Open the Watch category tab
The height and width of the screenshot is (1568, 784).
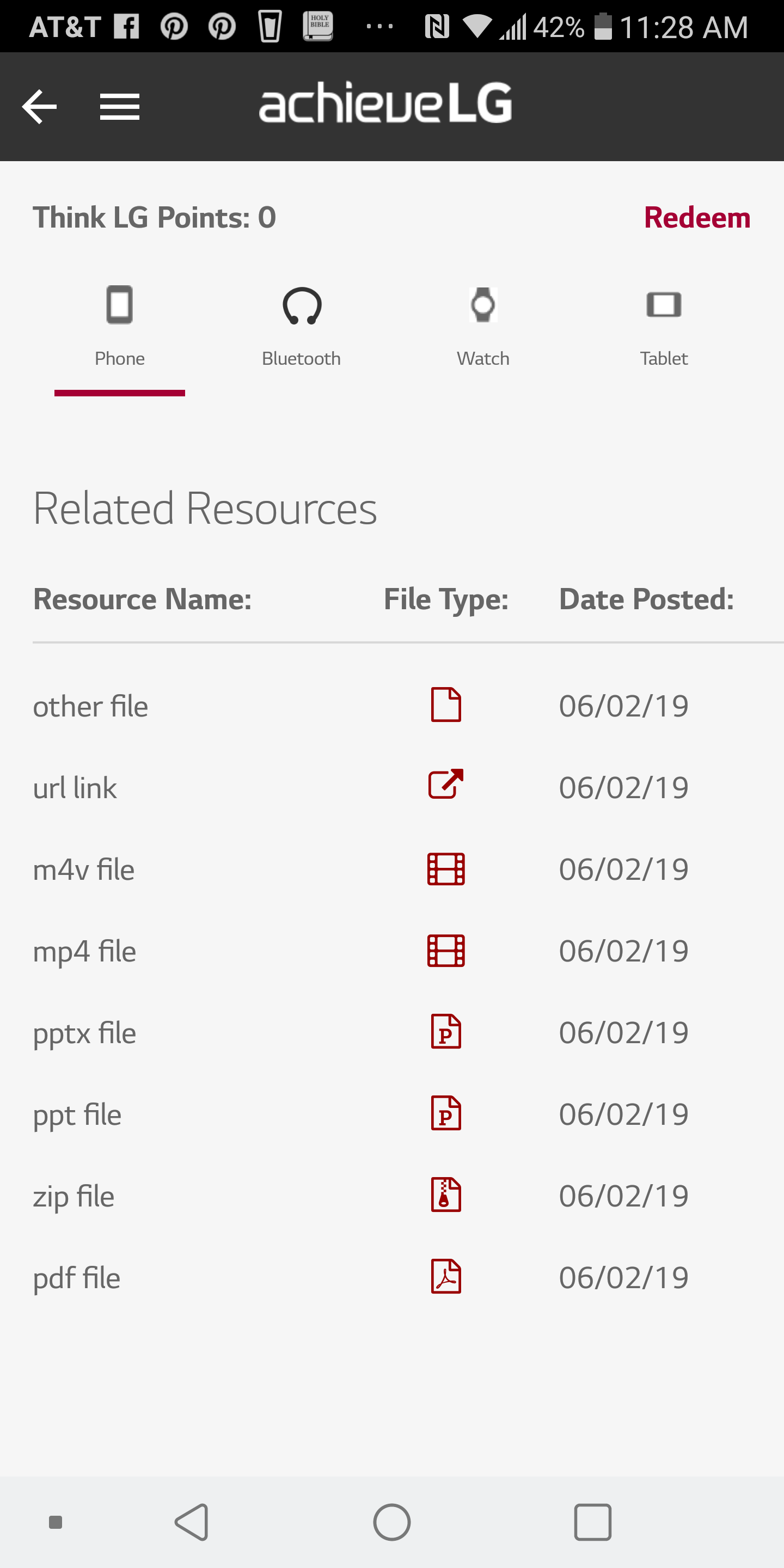point(483,326)
